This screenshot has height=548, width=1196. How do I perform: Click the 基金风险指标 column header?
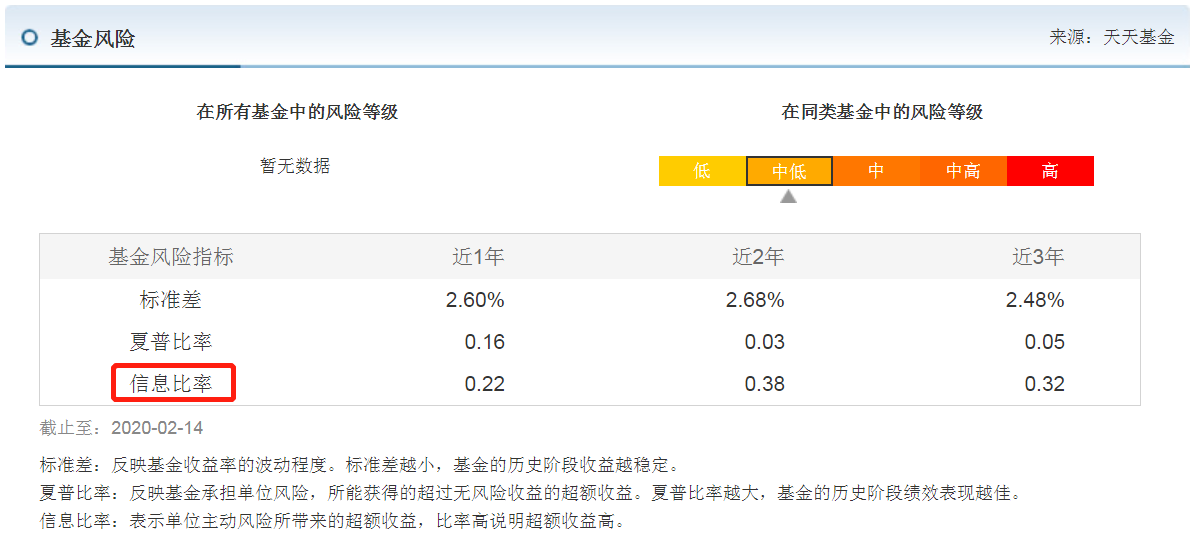(171, 257)
